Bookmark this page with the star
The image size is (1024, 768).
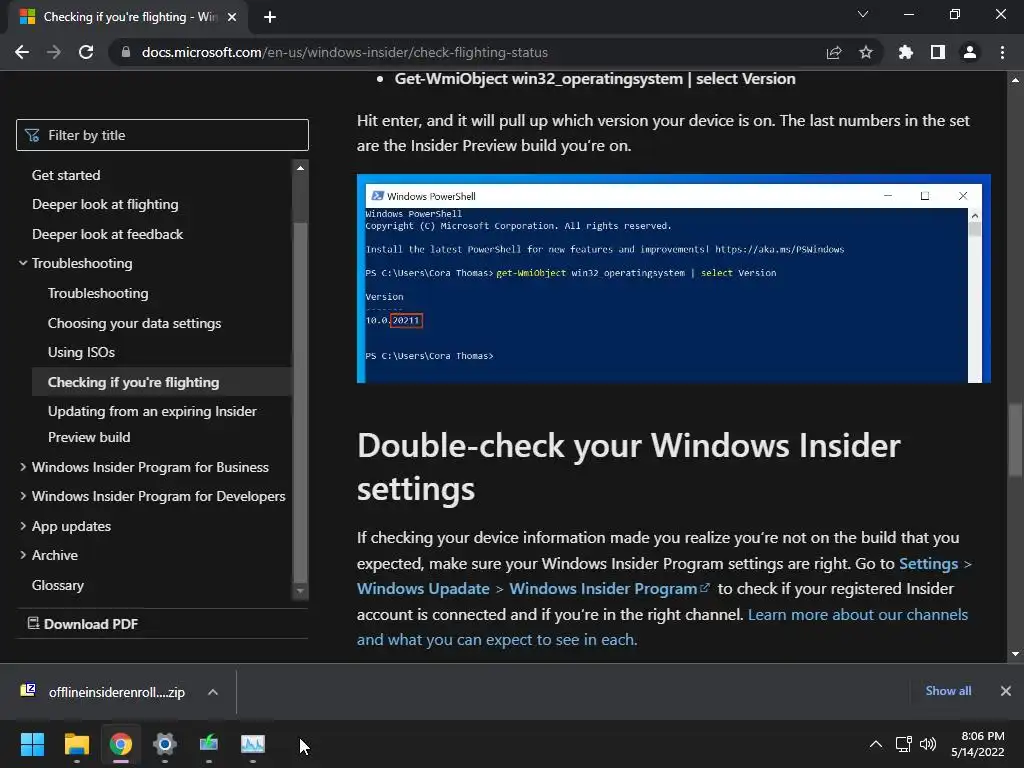(x=865, y=52)
